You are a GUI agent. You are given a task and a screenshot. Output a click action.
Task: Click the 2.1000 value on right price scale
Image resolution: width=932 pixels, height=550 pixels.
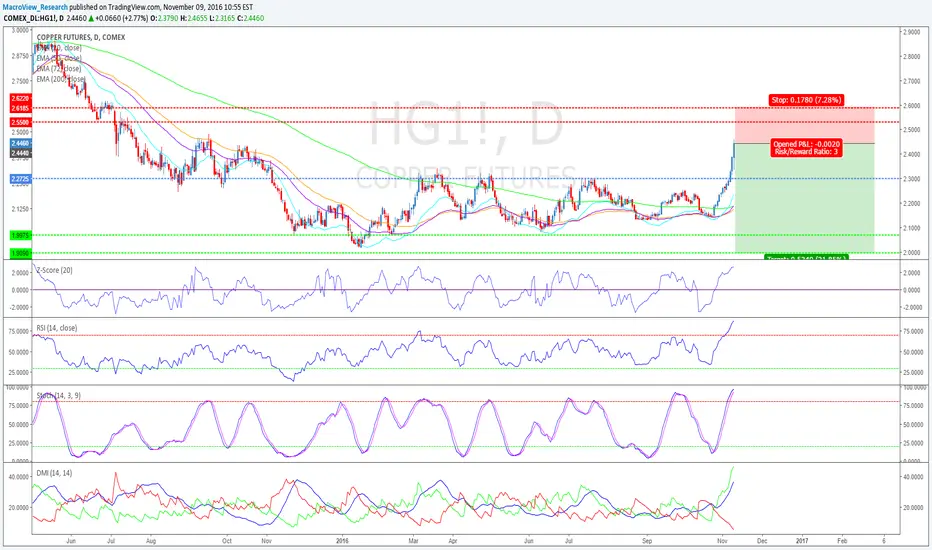click(x=912, y=228)
